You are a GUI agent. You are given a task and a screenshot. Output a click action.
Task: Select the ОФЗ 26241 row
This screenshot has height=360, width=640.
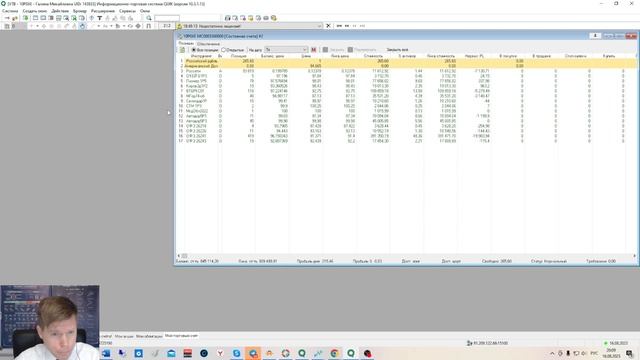pyautogui.click(x=406, y=136)
